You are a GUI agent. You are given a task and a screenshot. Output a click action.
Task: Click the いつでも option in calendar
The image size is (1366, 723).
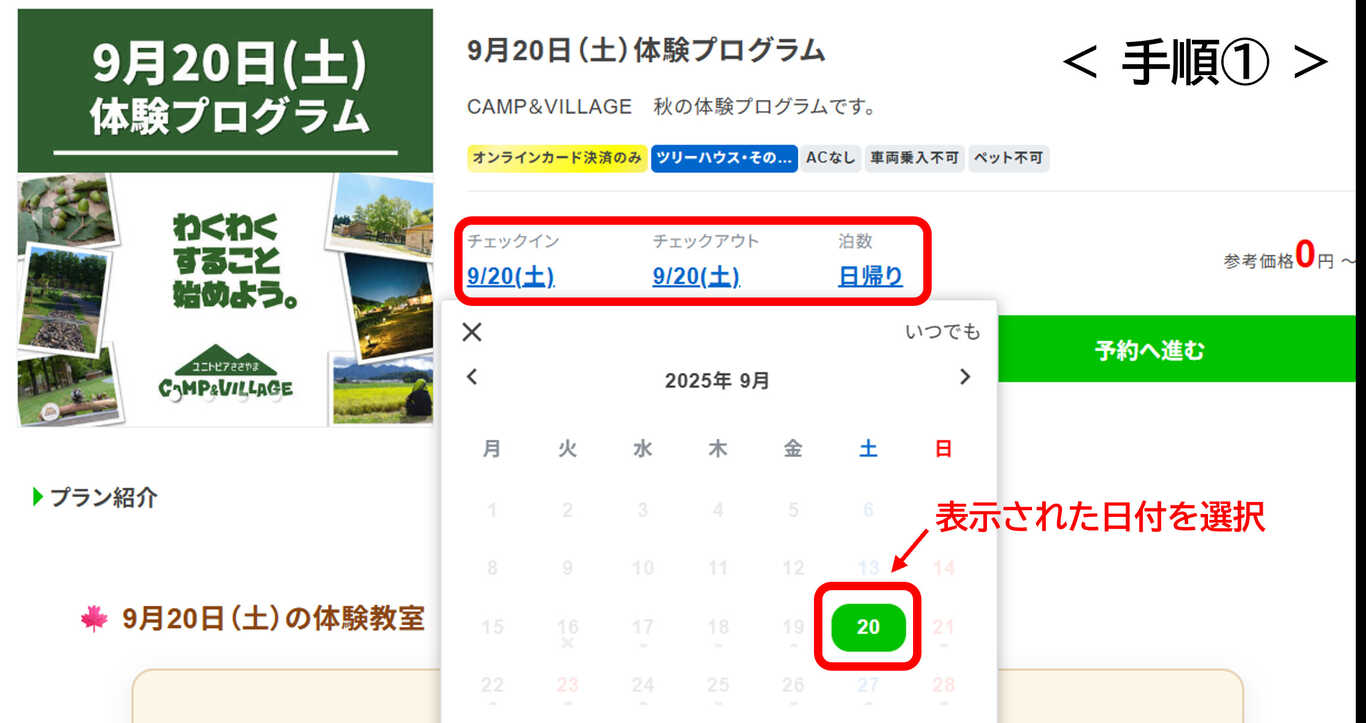tap(943, 332)
